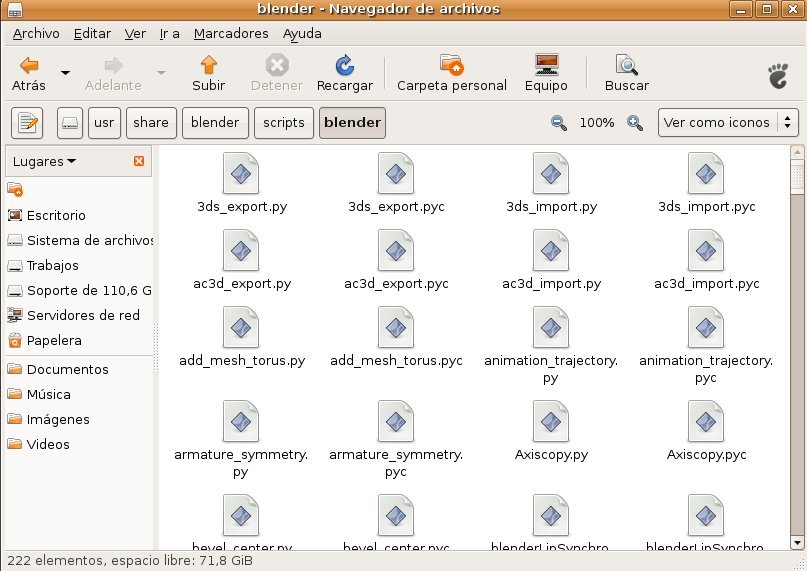Navigate to first blender path button
This screenshot has height=571, width=807.
[x=215, y=123]
